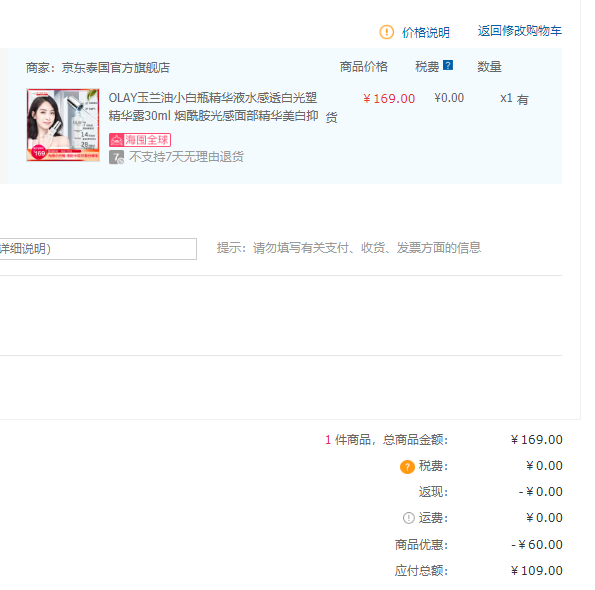Select the hint text 请勿填写有关支付
Viewport: 595px width, 590px height.
(x=301, y=248)
